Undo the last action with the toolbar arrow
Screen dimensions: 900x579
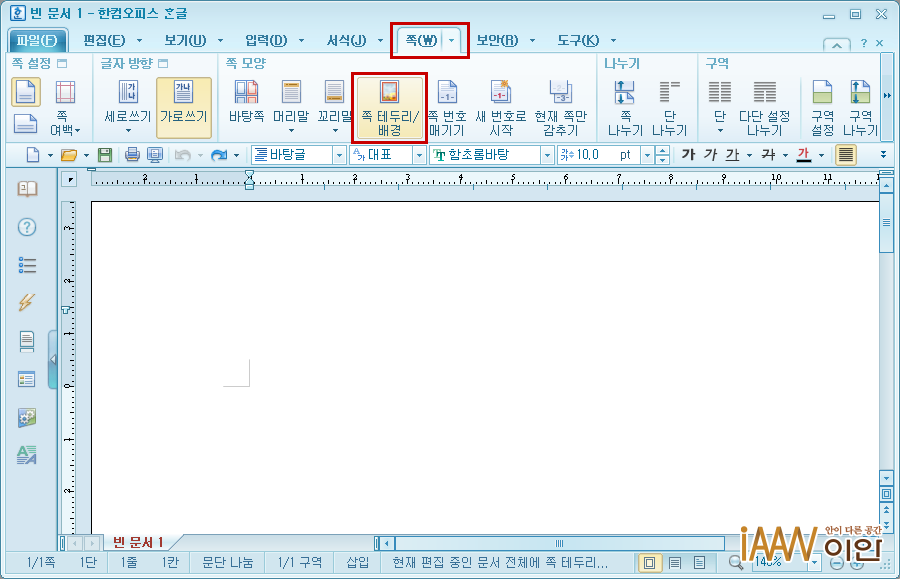coord(183,155)
